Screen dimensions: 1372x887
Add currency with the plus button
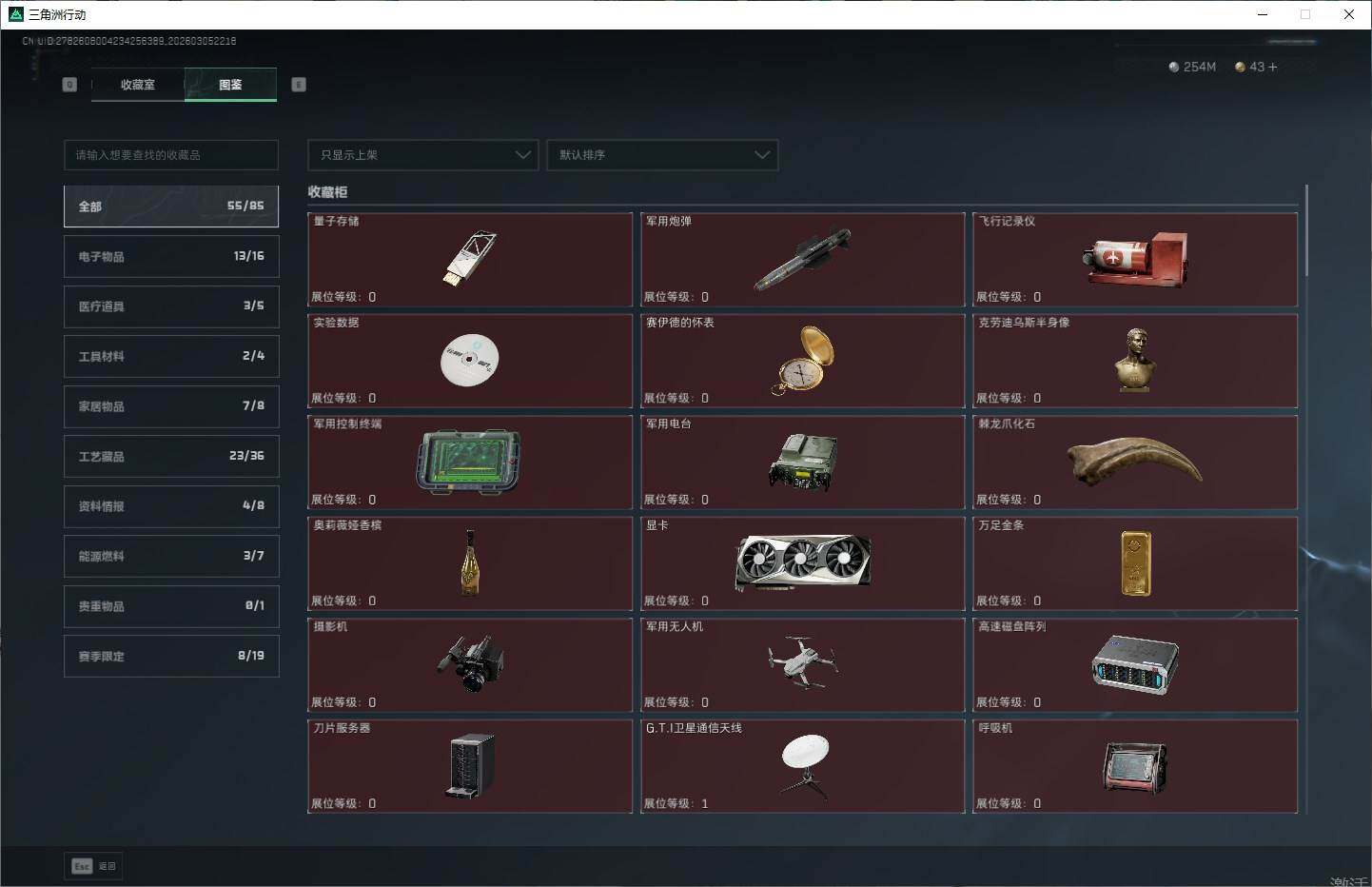click(1273, 67)
